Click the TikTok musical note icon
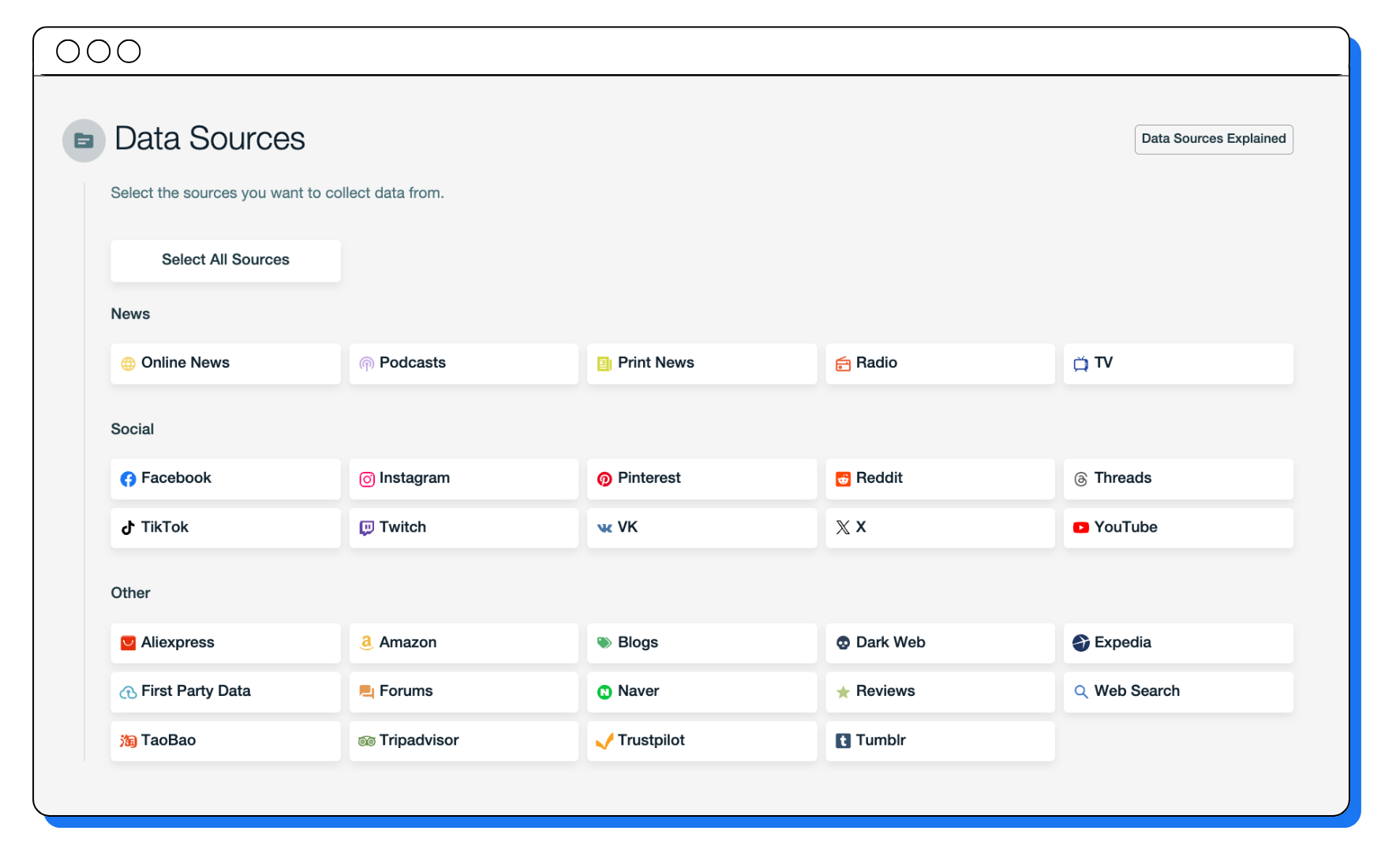 pos(129,527)
